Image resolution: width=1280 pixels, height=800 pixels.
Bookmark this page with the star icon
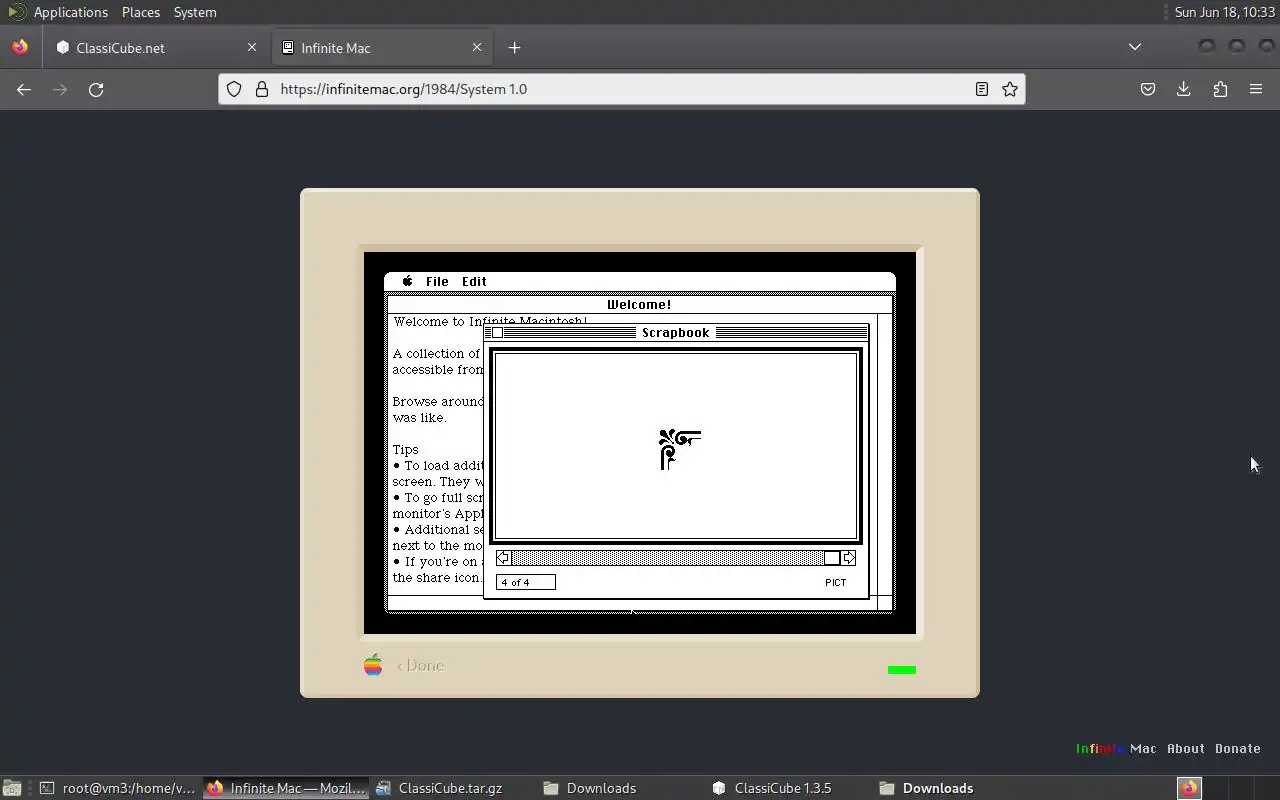pyautogui.click(x=1010, y=89)
